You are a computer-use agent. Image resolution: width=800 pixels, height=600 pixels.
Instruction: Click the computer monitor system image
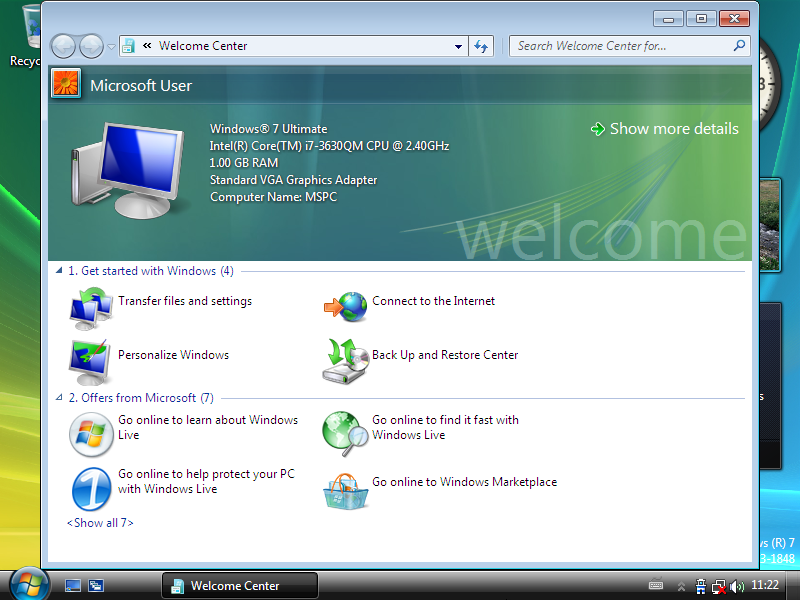[128, 170]
